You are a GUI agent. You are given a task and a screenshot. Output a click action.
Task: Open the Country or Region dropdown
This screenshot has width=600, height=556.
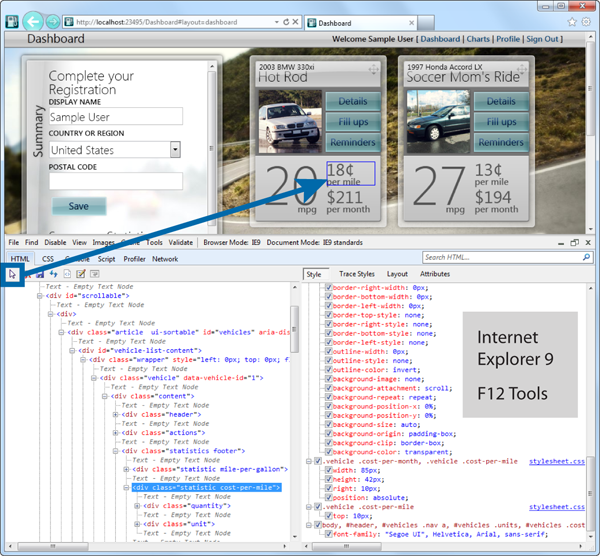[175, 150]
